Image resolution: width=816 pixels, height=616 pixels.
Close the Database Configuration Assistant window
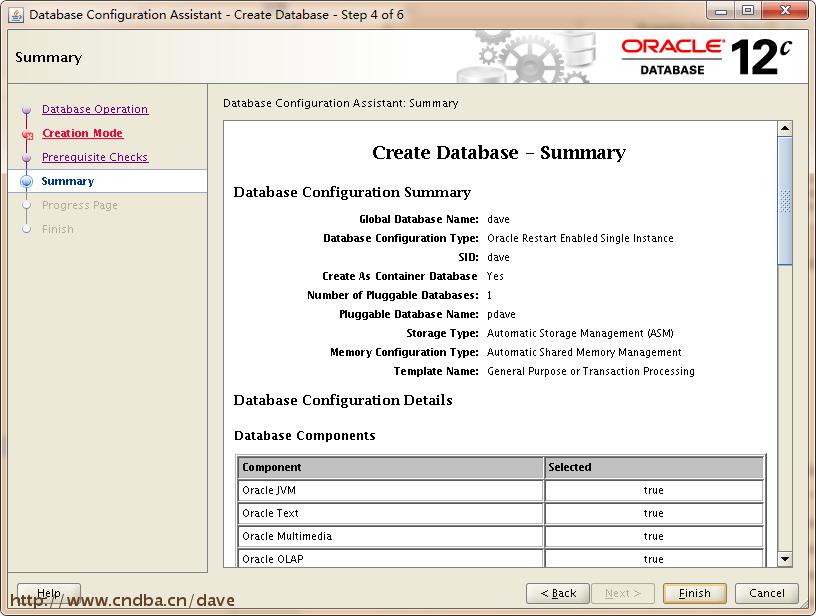coord(786,11)
